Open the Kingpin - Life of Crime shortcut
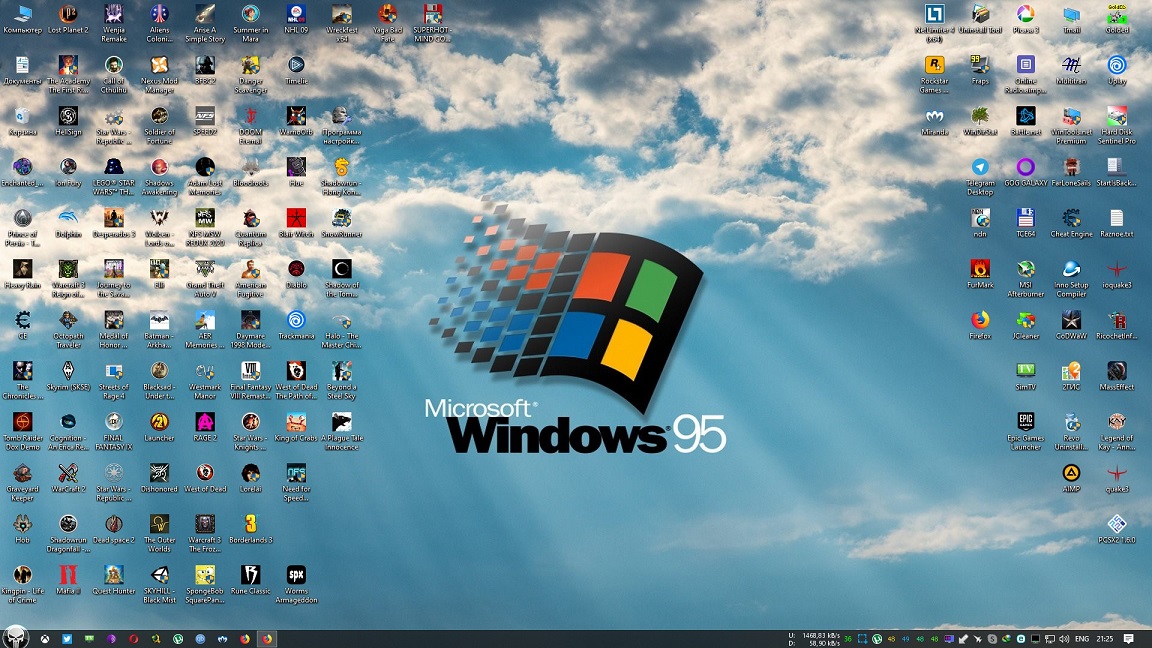Image resolution: width=1152 pixels, height=648 pixels. [x=22, y=582]
